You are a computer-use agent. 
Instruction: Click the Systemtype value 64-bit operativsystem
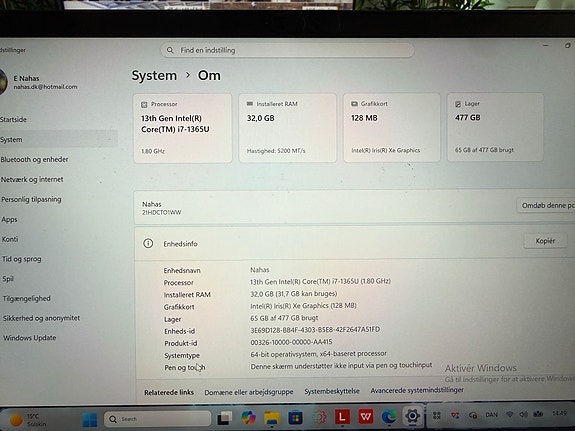[x=318, y=354]
